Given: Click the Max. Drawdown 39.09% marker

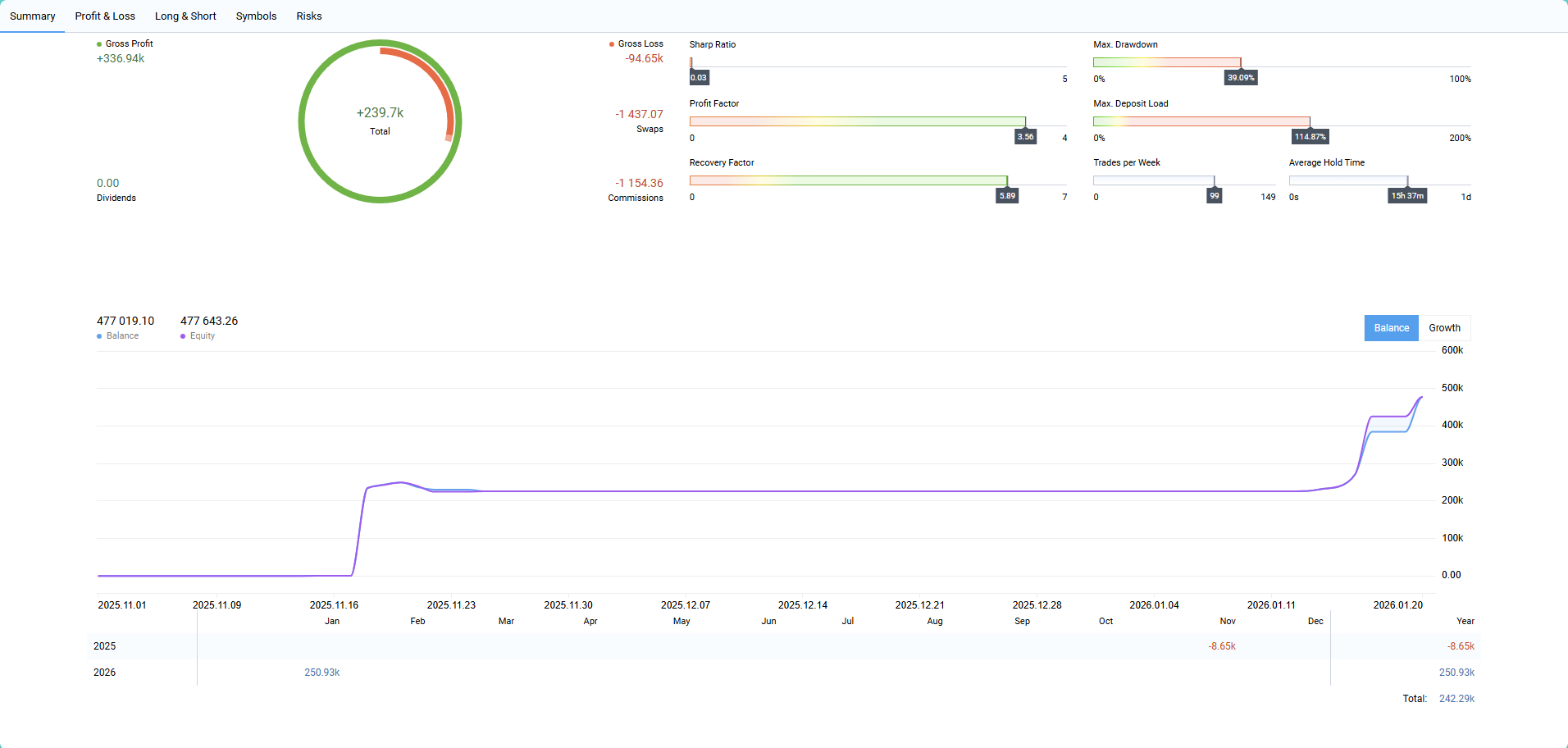Looking at the screenshot, I should tap(1241, 78).
